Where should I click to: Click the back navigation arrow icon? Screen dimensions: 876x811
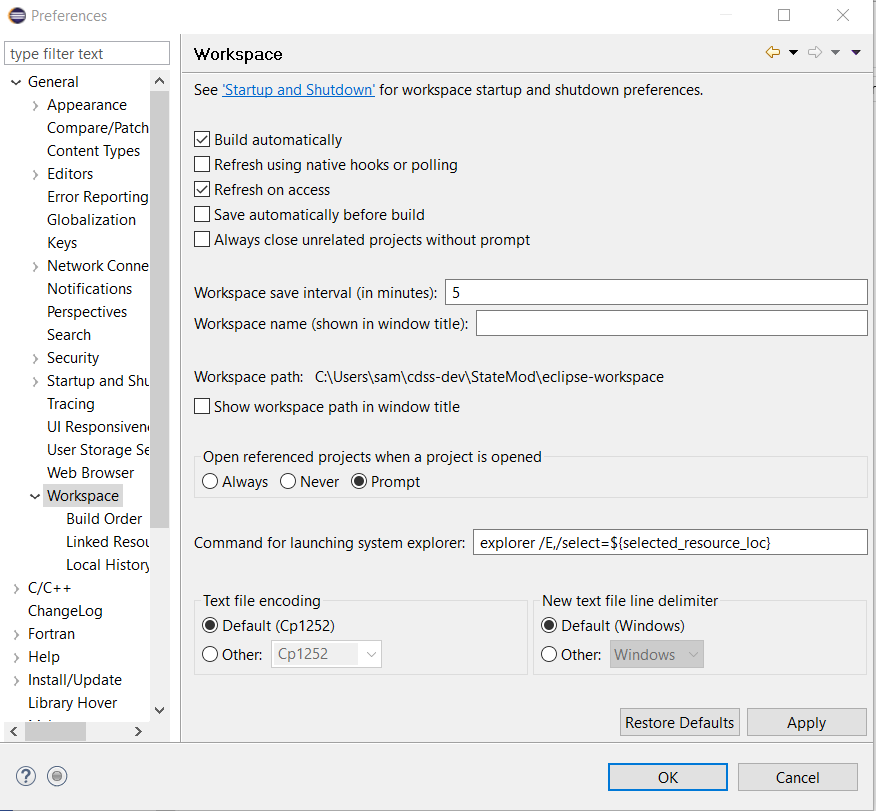773,53
